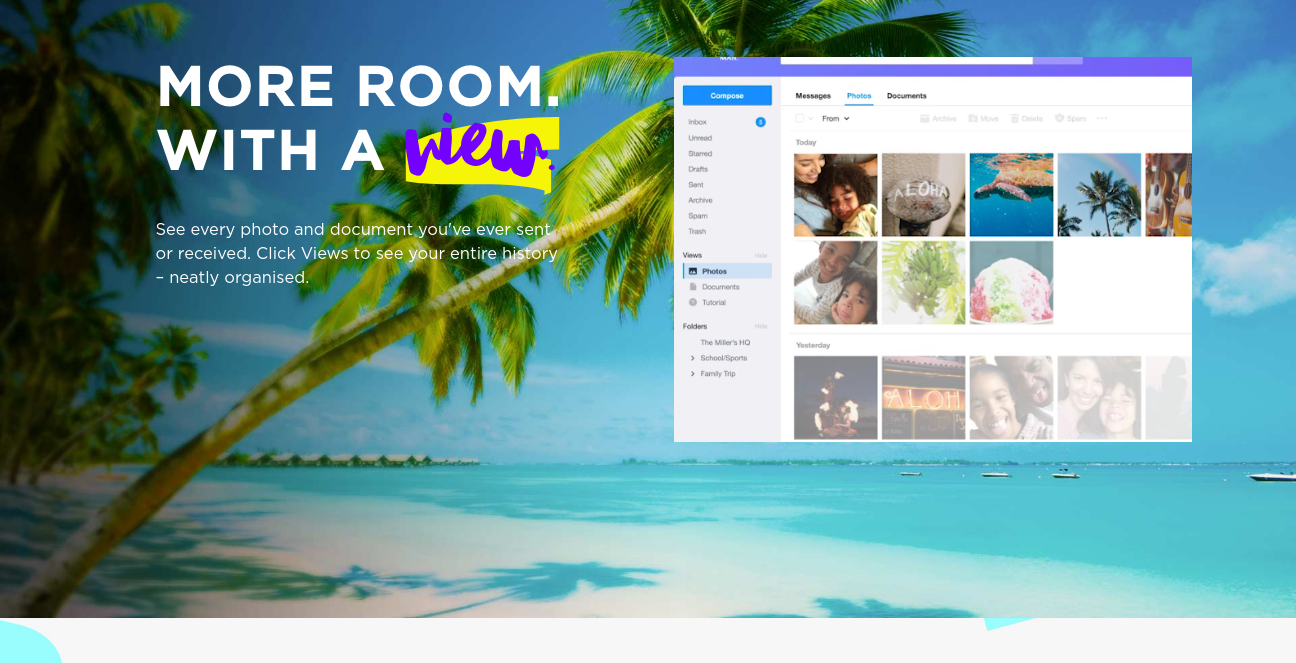The image size is (1296, 663).
Task: Open the sea turtle underwater photo
Action: click(1011, 195)
